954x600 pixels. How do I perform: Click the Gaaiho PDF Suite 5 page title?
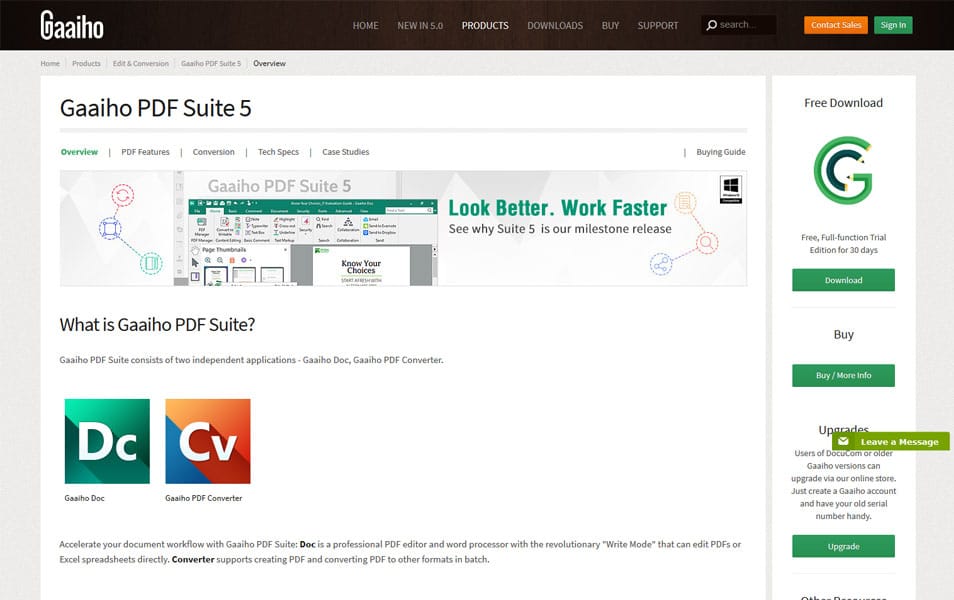coord(155,108)
